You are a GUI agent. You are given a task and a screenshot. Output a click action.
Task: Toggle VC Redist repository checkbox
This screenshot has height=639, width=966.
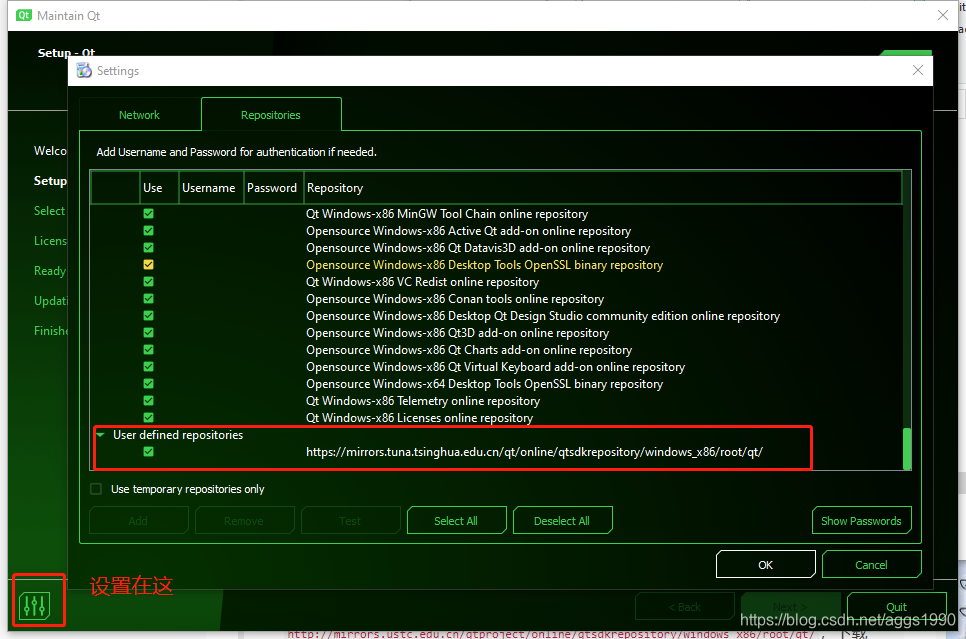click(148, 282)
